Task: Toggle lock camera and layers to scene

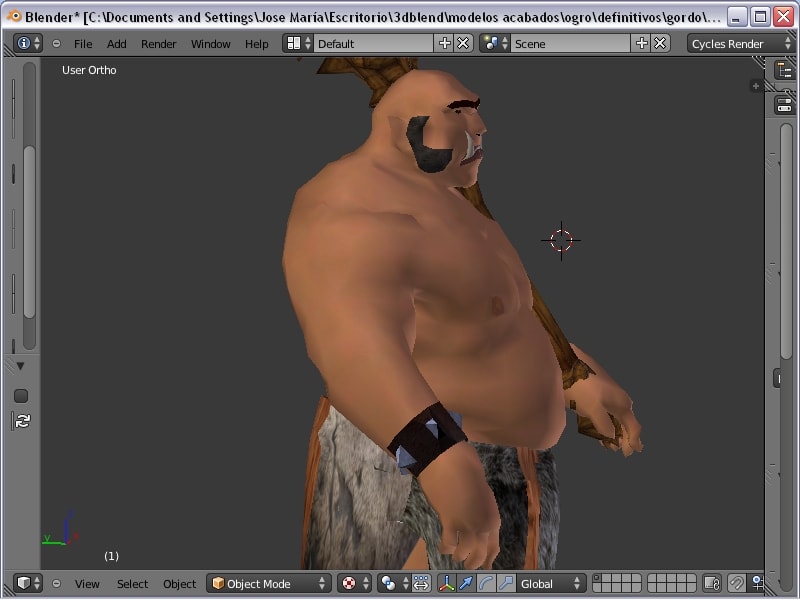Action: click(712, 583)
